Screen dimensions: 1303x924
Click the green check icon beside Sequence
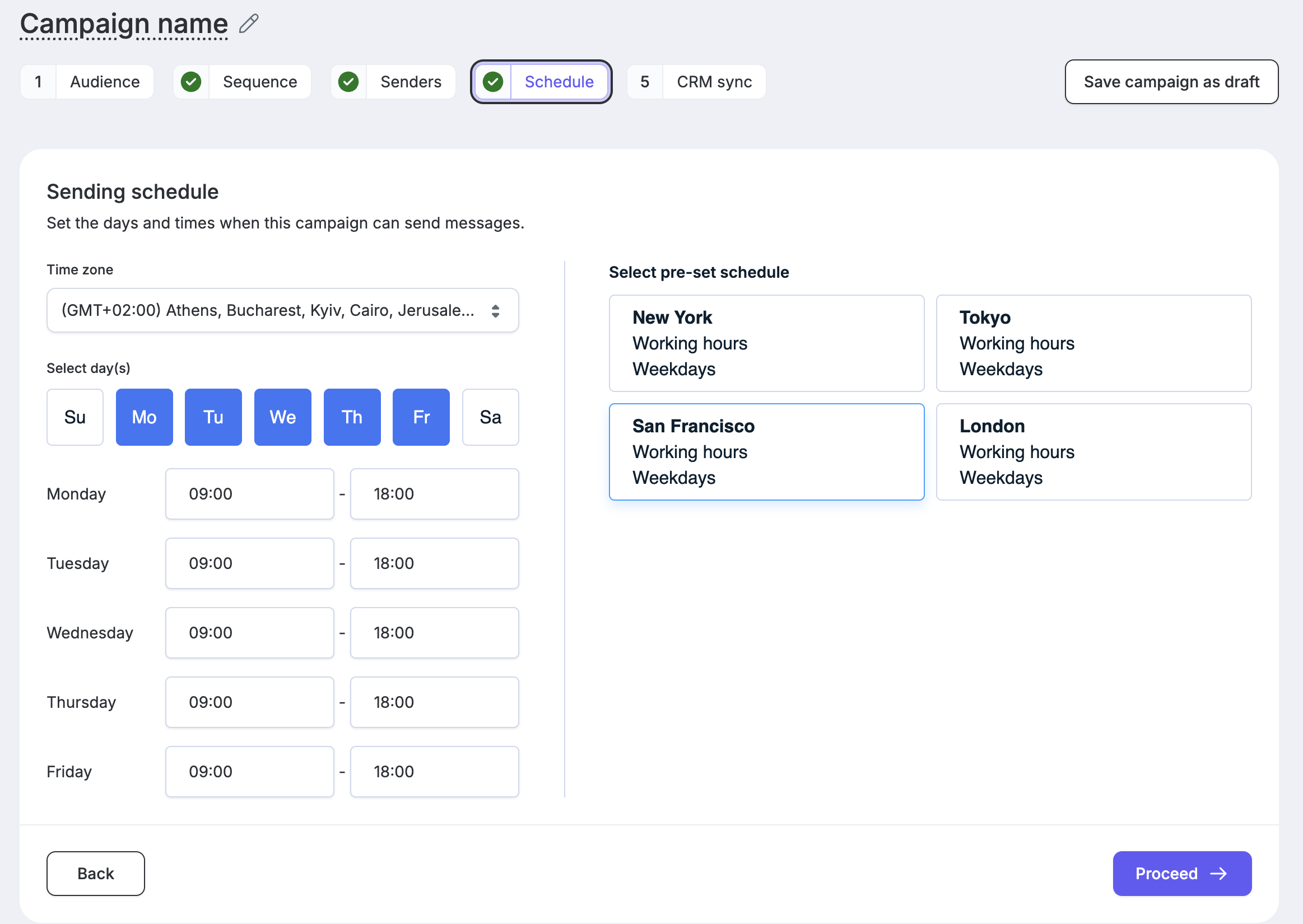coord(191,82)
